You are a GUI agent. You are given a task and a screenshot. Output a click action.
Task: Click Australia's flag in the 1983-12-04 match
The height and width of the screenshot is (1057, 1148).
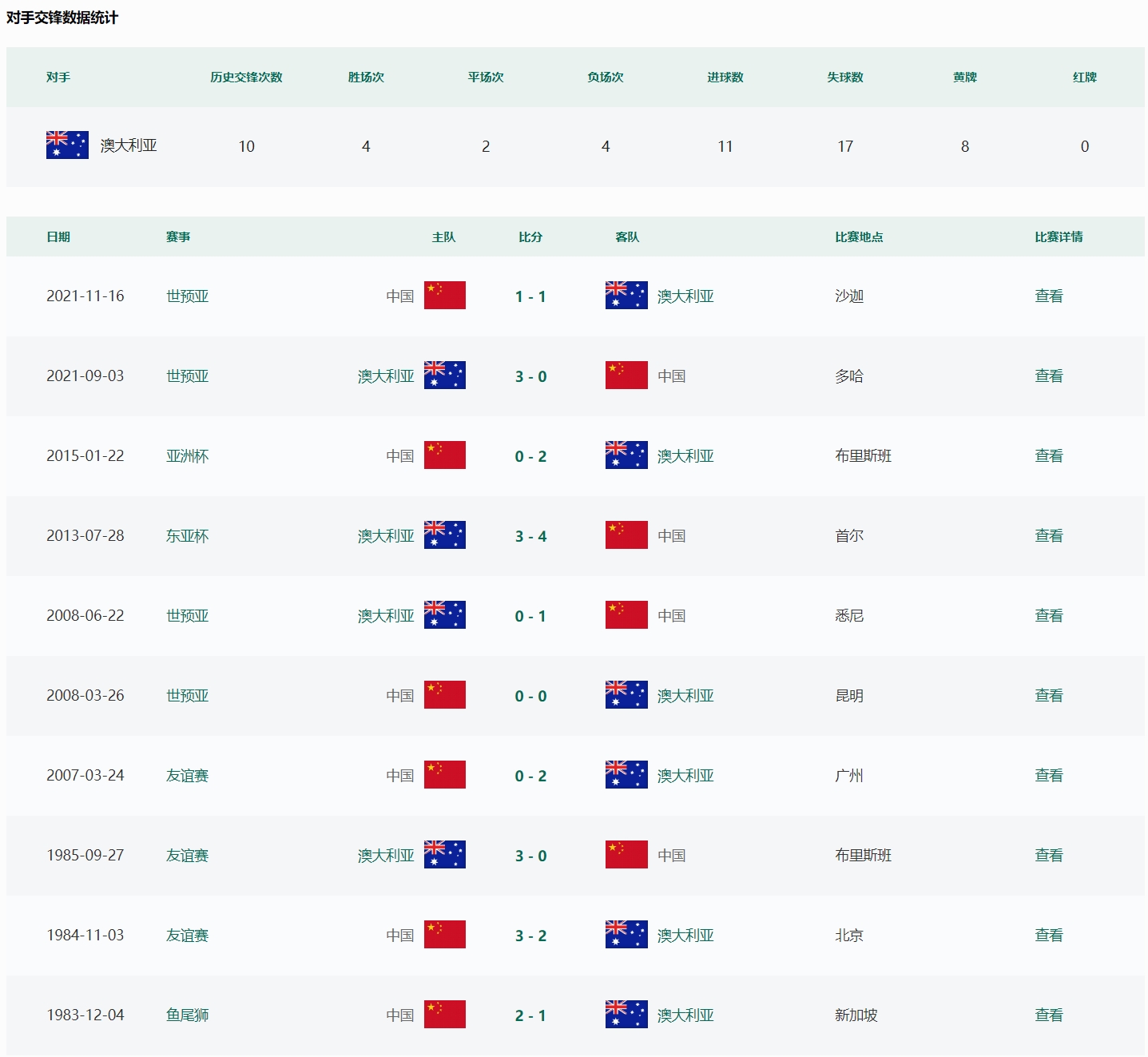click(x=626, y=1015)
